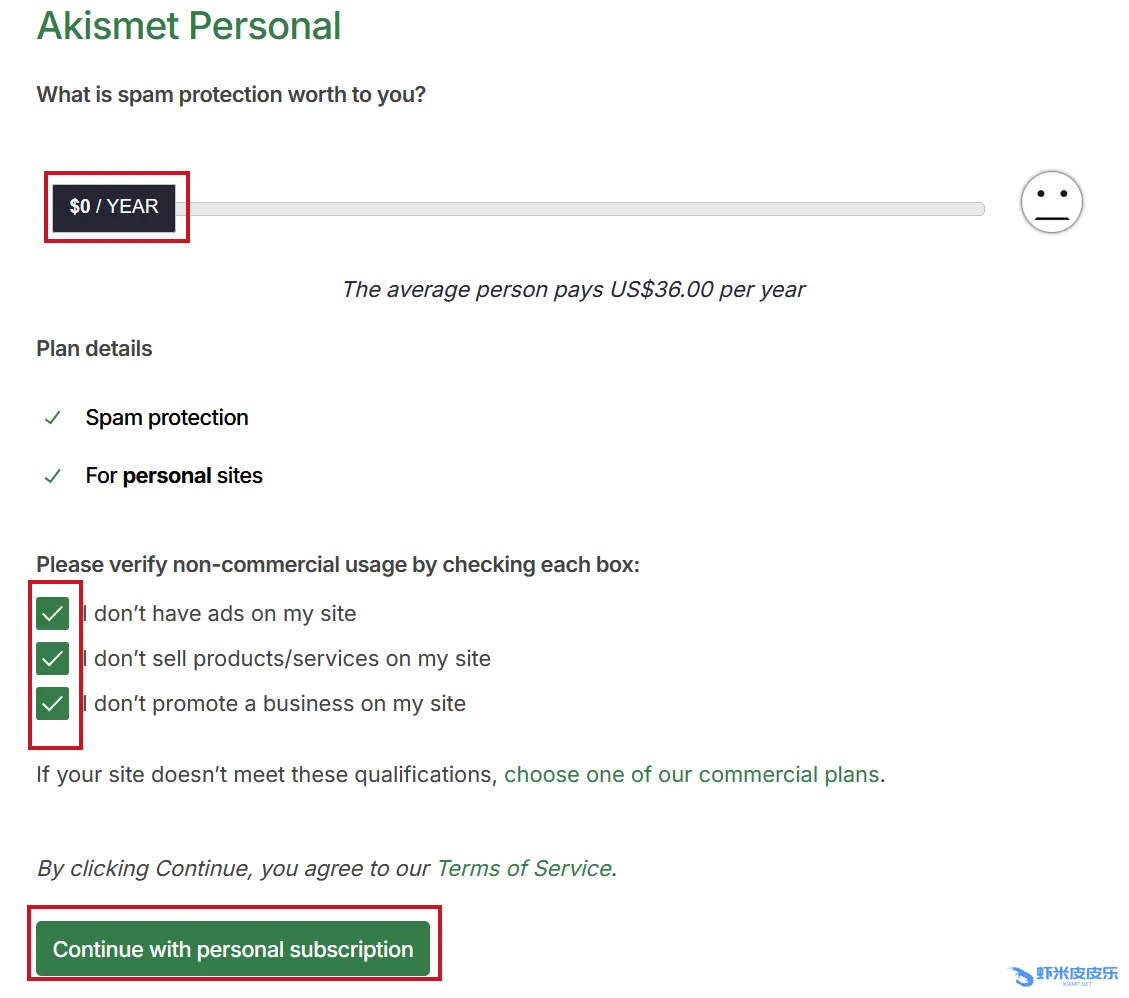Click the Chinese watermark text beside the logo

[x=1078, y=974]
